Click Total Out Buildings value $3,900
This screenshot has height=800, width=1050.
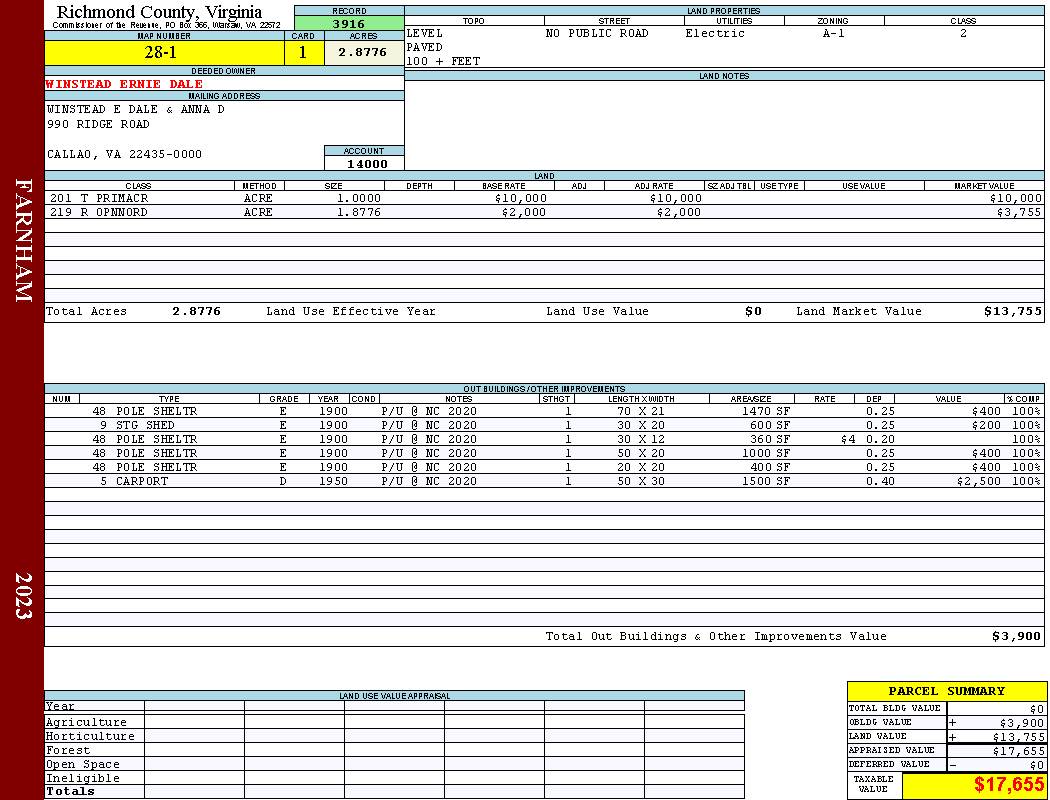1017,637
